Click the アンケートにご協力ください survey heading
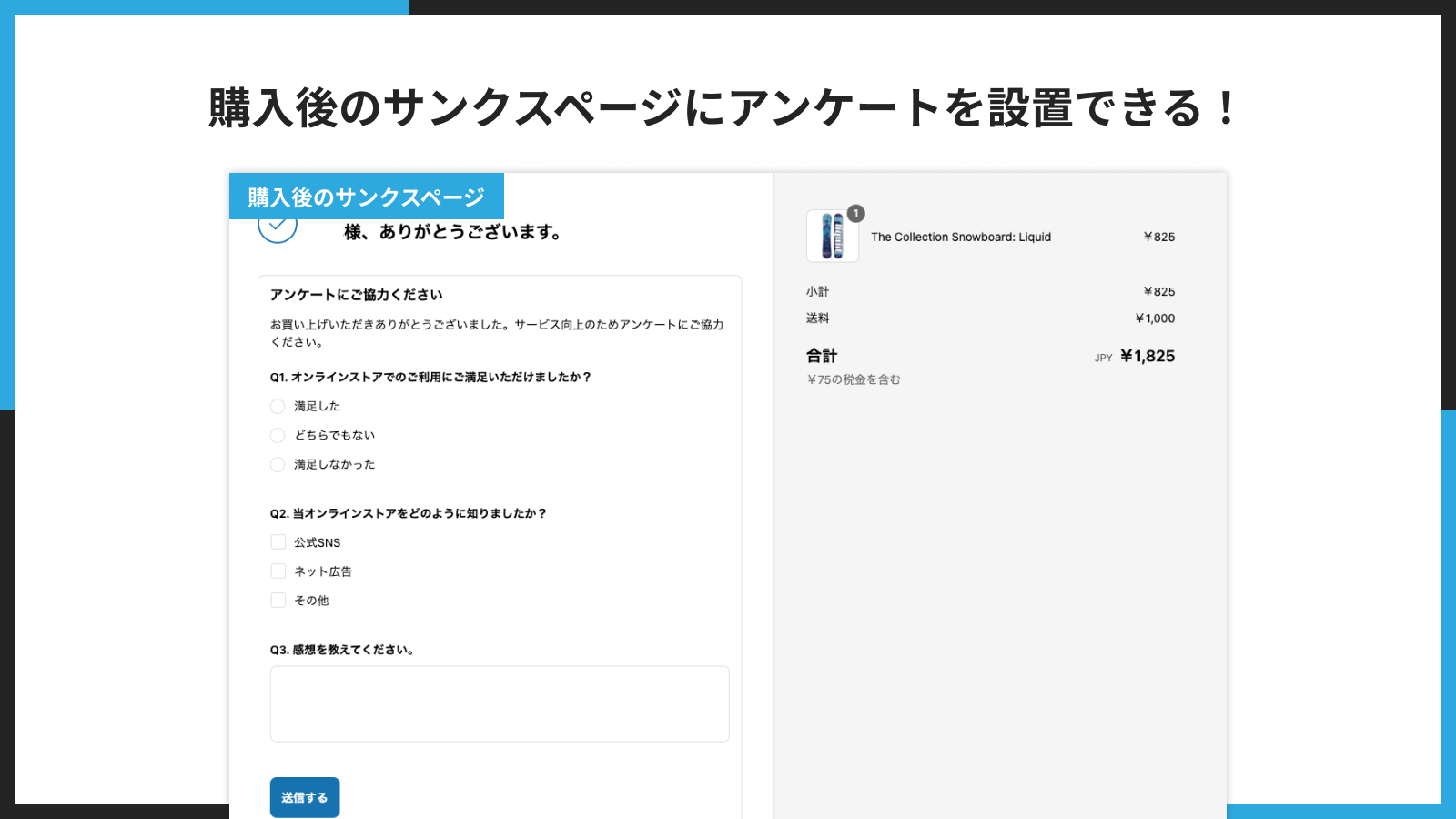The width and height of the screenshot is (1456, 819). coord(355,294)
